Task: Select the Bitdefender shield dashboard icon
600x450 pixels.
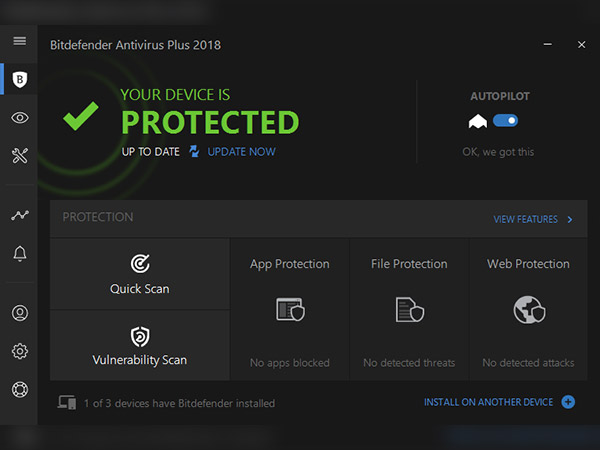Action: tap(19, 79)
